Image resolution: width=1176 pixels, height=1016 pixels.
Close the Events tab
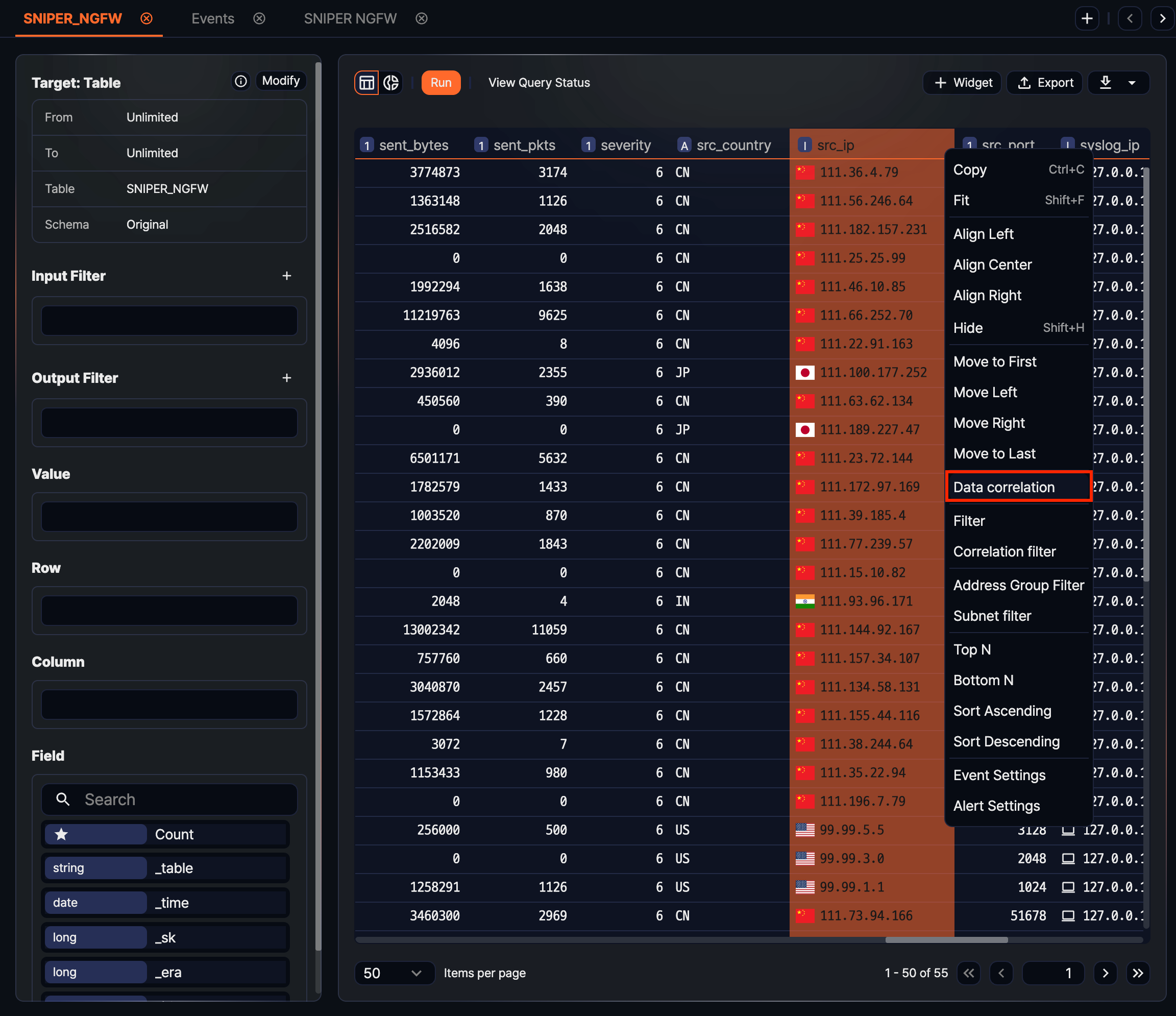tap(259, 18)
